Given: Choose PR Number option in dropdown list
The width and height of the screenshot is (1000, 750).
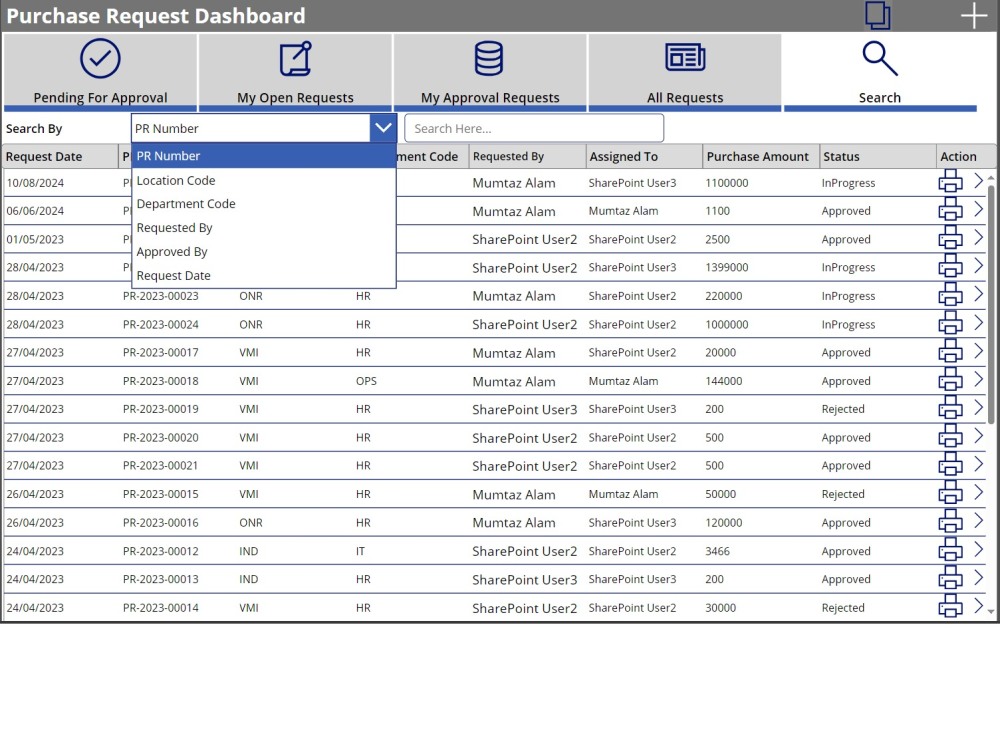Looking at the screenshot, I should point(264,156).
